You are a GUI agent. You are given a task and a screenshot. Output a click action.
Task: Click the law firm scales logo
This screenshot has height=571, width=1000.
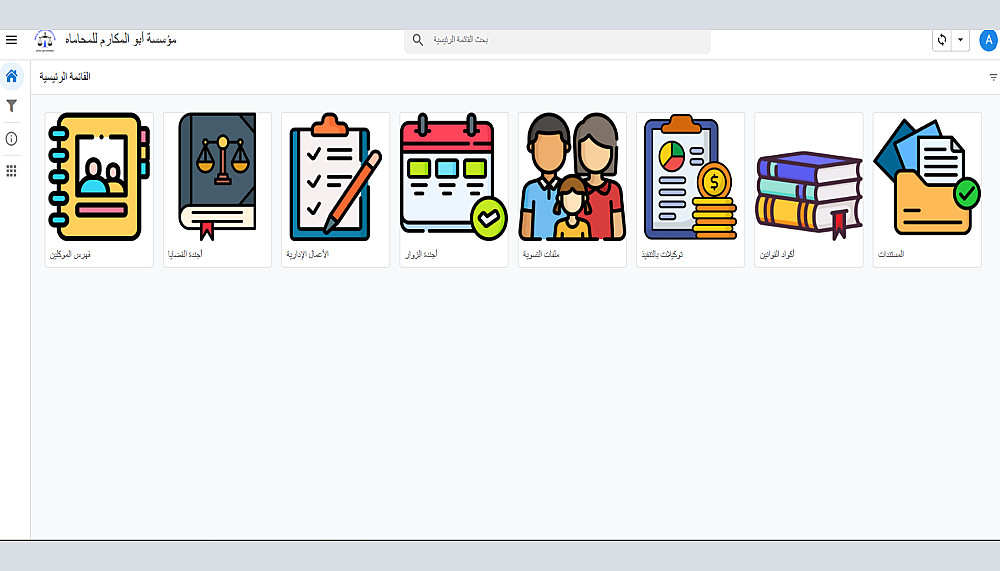click(45, 40)
